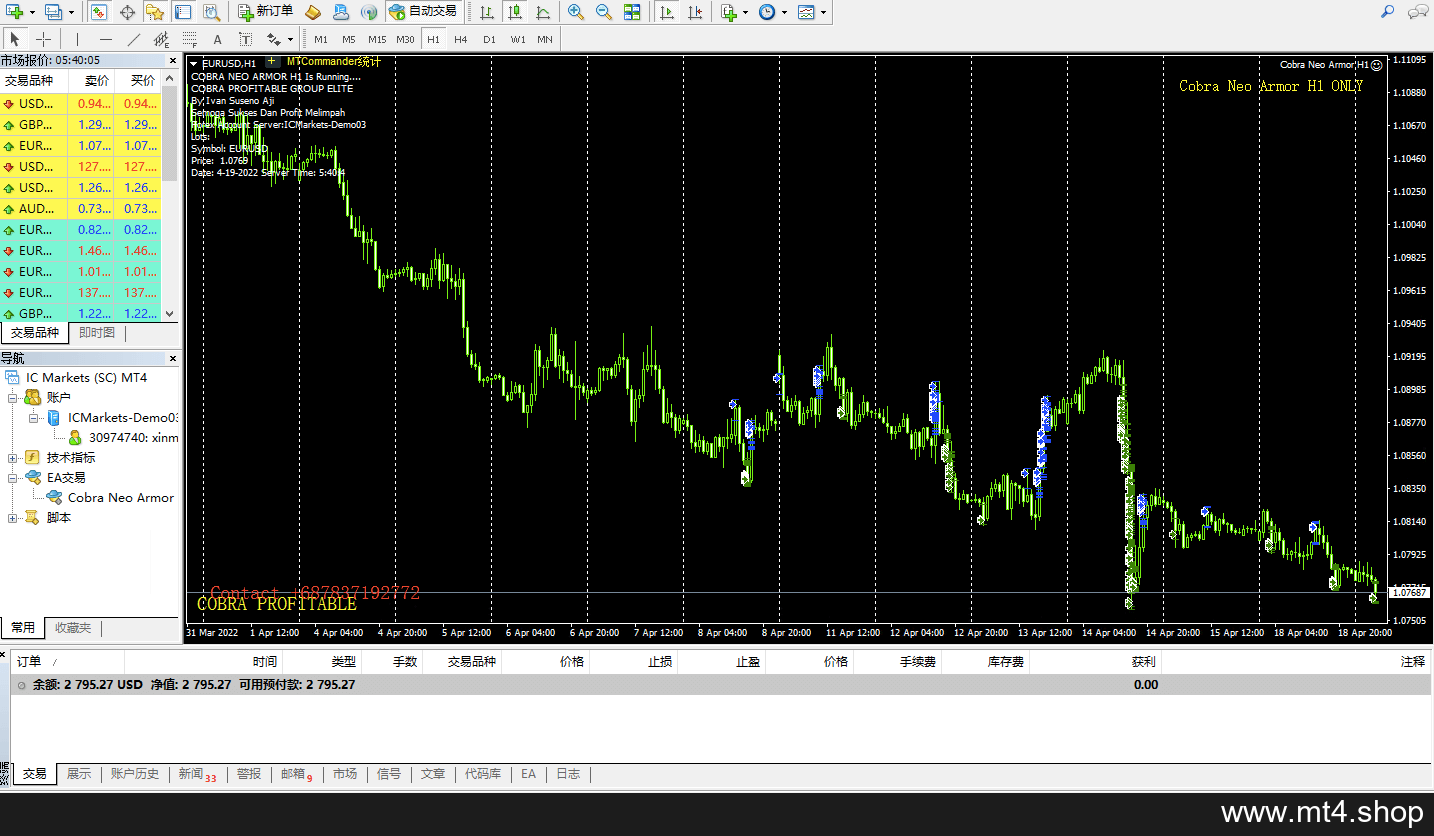Image resolution: width=1434 pixels, height=836 pixels.
Task: Switch to 收藏夹 favorites tab
Action: (72, 628)
